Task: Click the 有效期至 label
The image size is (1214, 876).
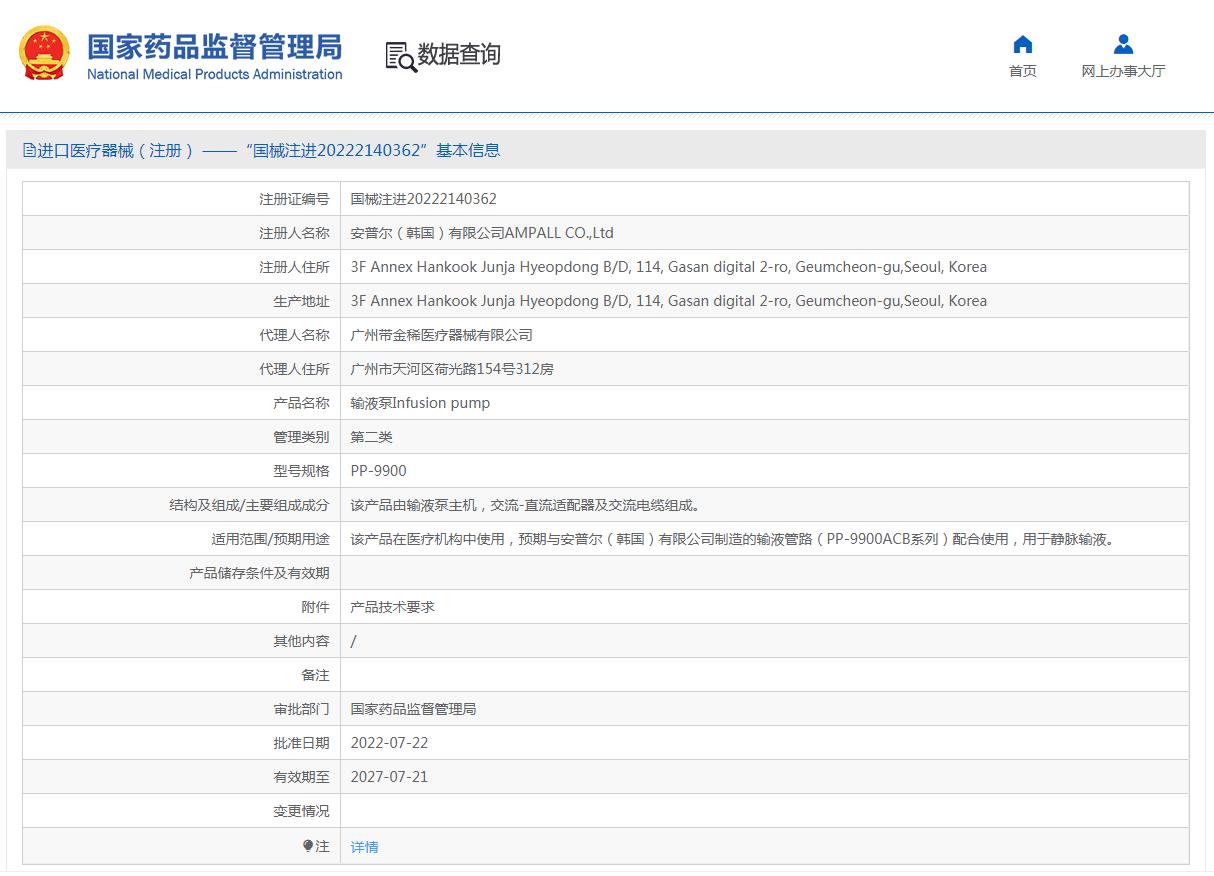Action: 301,777
